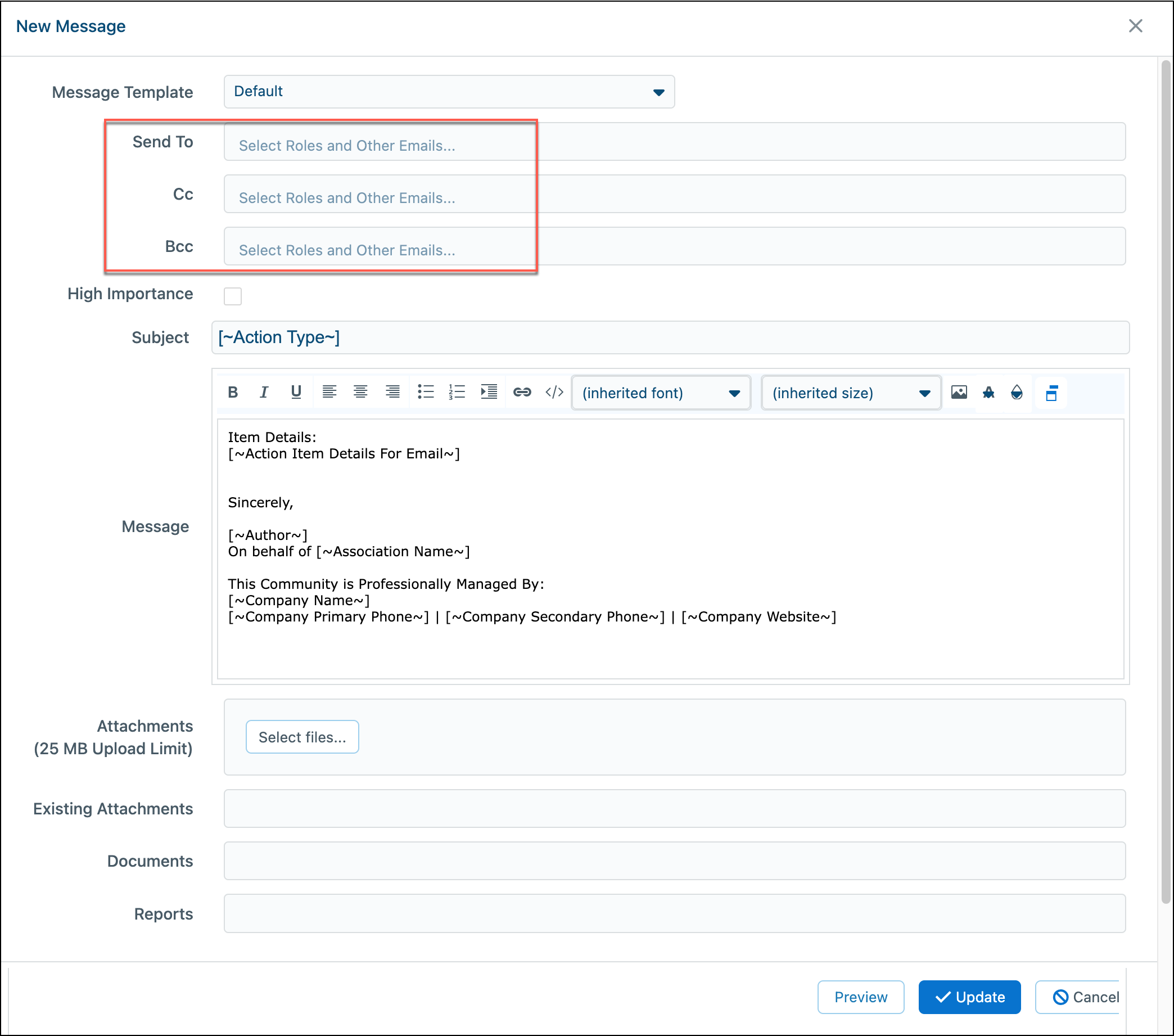Toggle bold formatting in the message editor
The height and width of the screenshot is (1036, 1174).
pos(233,393)
